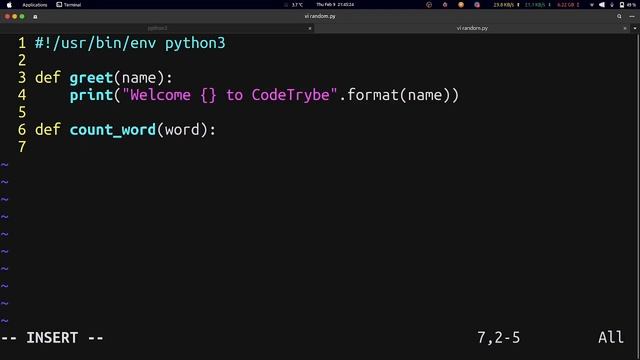Click the timer tray icon
The image size is (640, 360).
click(445, 5)
